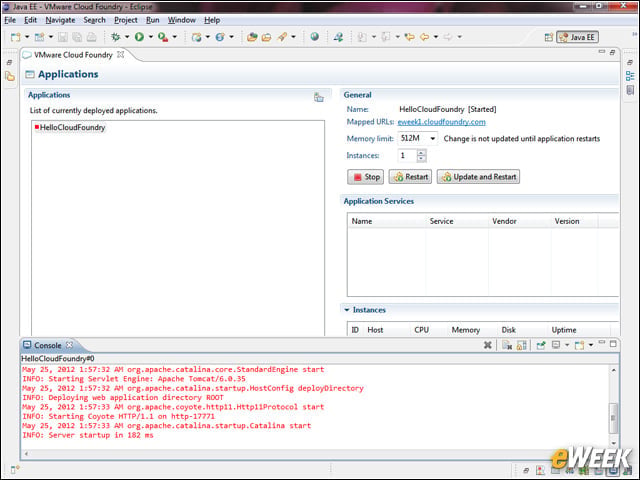Switch to the VMware Cloud Foundry tab

73,55
